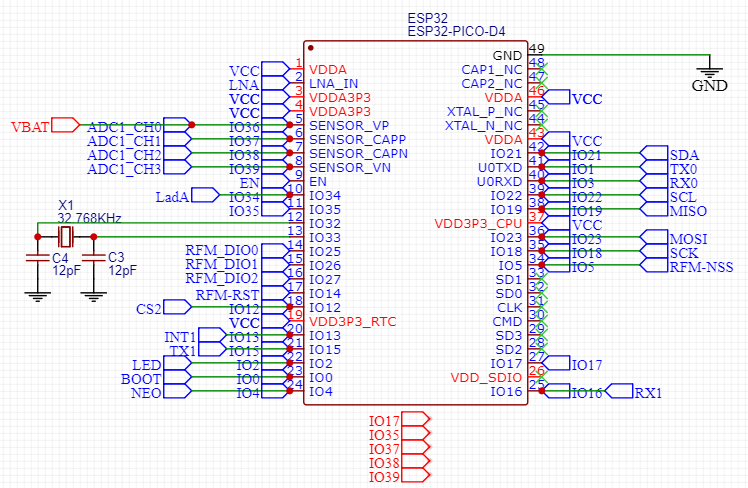Click the junction dot on the VBAT wire
Image resolution: width=748 pixels, height=488 pixels.
(192, 125)
